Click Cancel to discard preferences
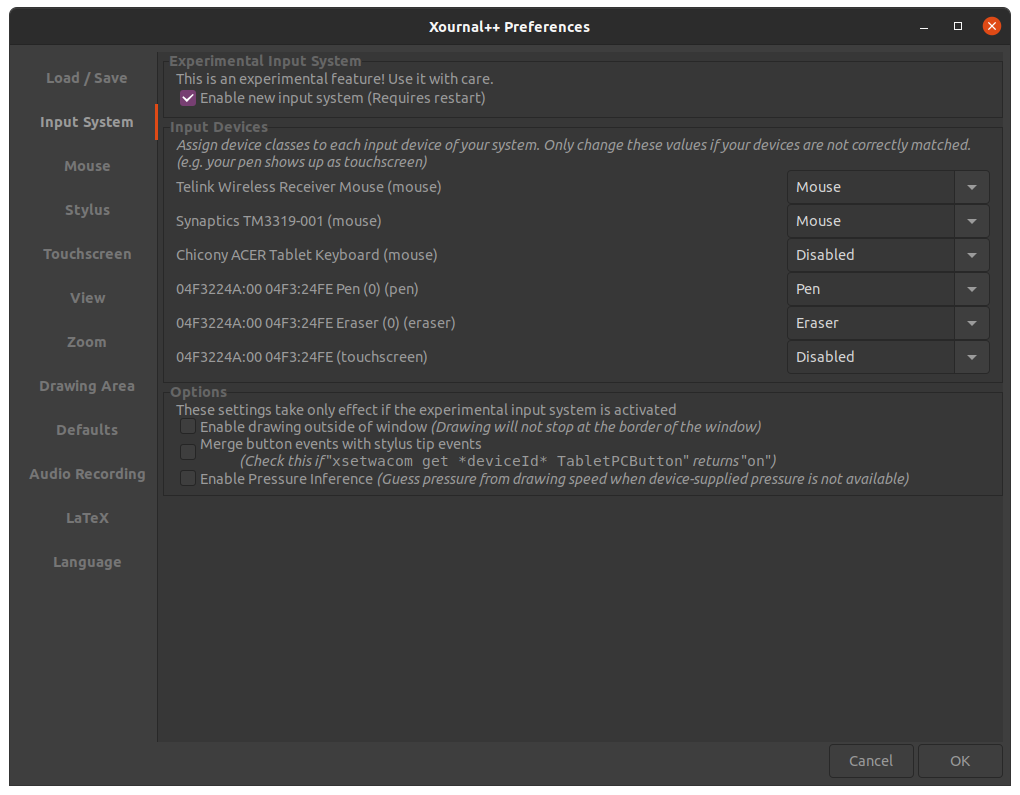This screenshot has height=795, width=1020. 871,761
